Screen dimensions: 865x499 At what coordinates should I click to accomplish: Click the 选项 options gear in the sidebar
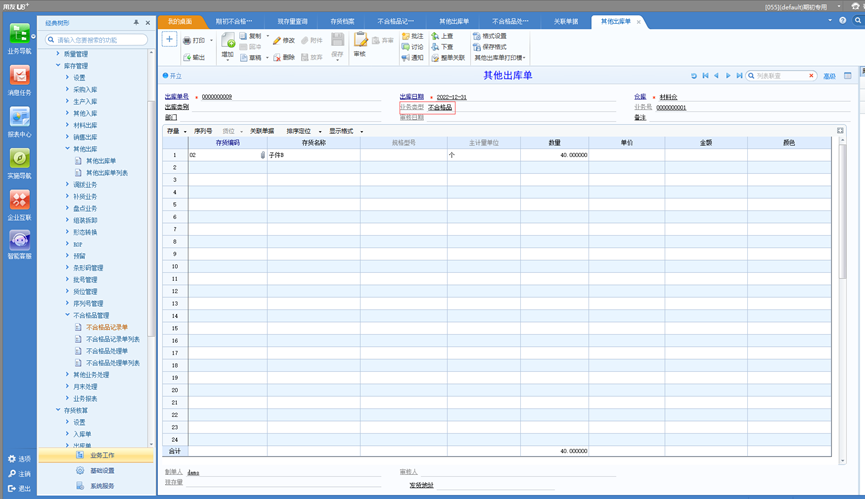(x=19, y=459)
